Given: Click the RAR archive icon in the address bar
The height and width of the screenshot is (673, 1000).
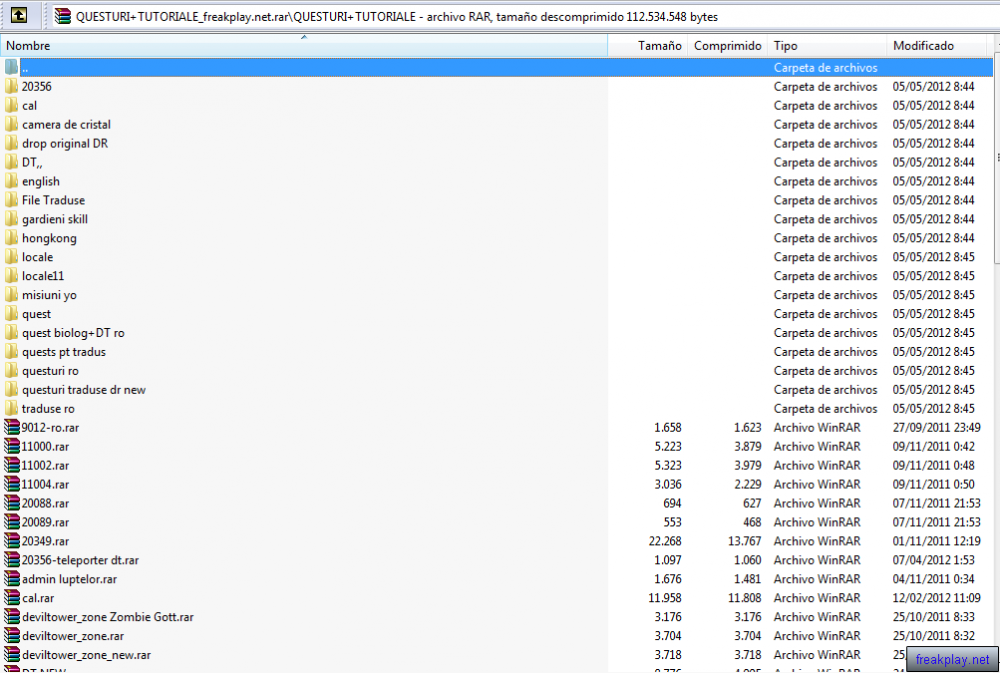Looking at the screenshot, I should click(x=62, y=16).
